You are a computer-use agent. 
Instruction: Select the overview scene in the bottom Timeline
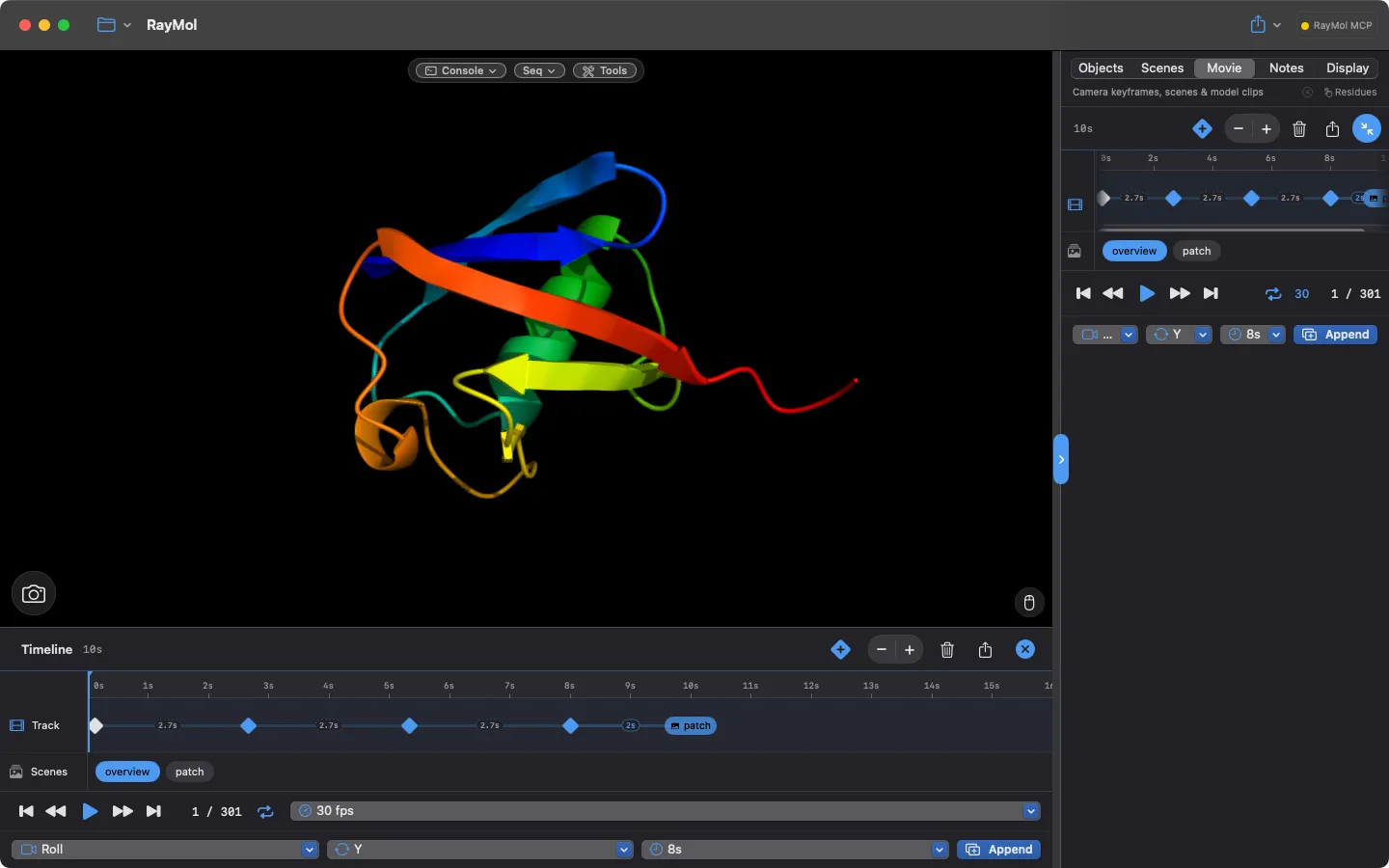127,772
